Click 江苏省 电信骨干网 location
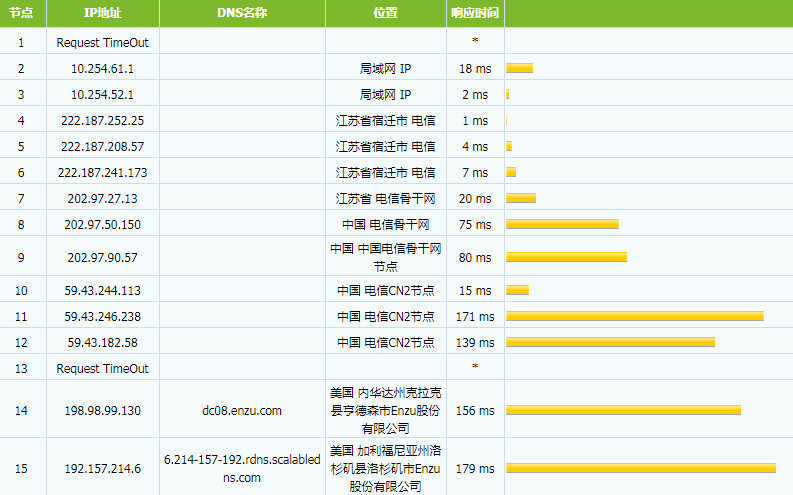This screenshot has height=495, width=793. pyautogui.click(x=385, y=199)
